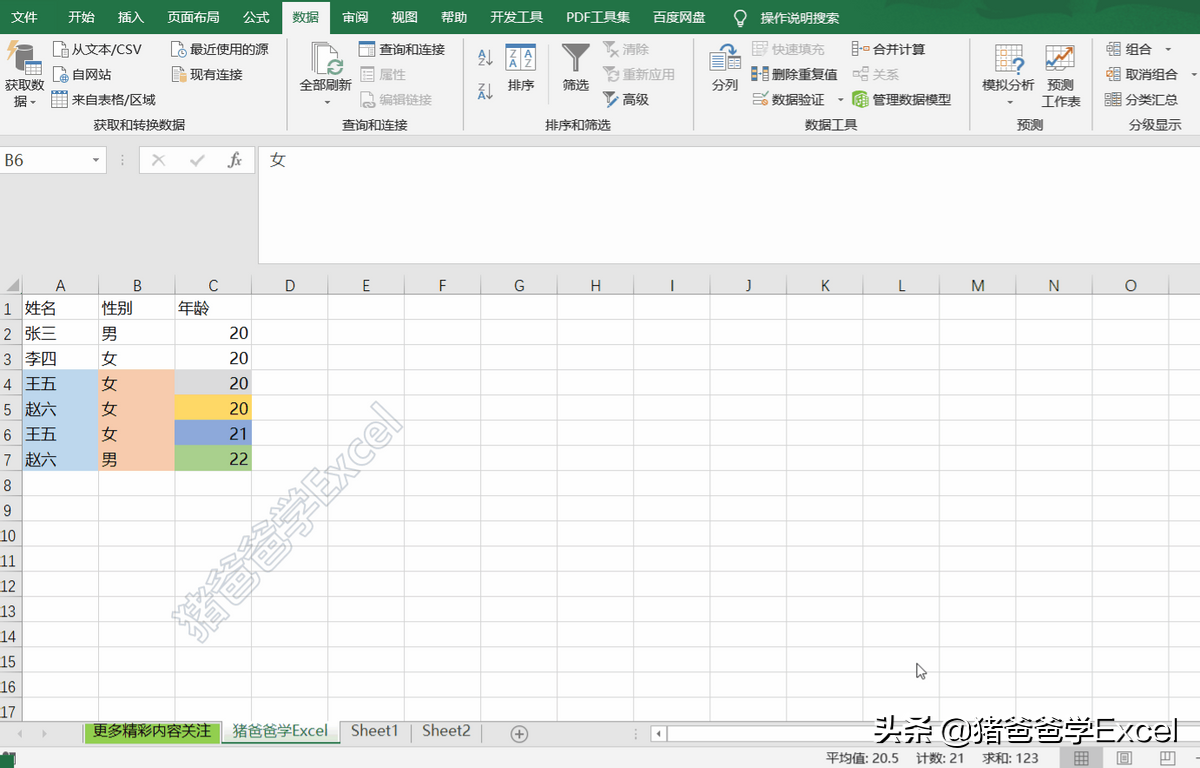
Task: Click 删除重复值
Action: (x=795, y=74)
